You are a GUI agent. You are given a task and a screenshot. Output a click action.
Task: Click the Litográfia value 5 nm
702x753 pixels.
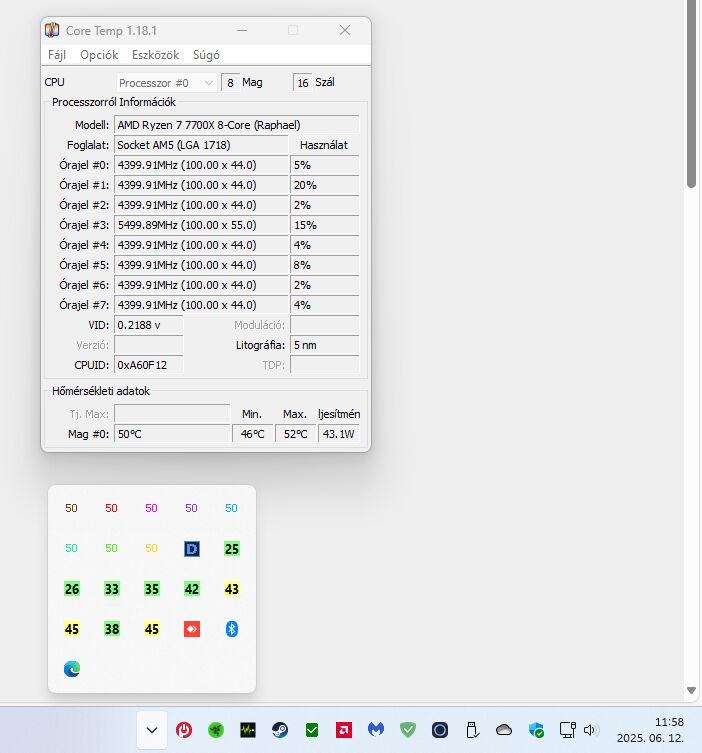point(325,345)
